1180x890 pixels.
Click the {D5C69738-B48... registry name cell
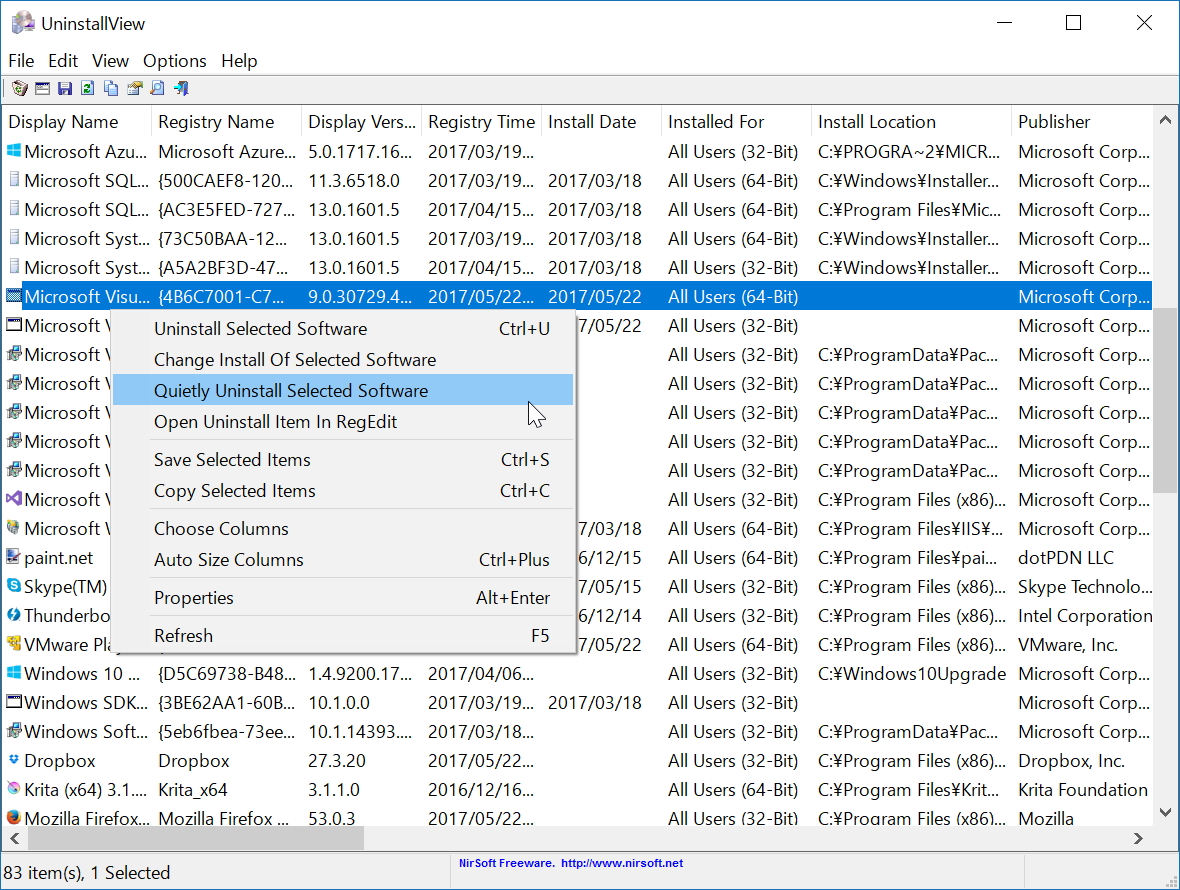[227, 673]
